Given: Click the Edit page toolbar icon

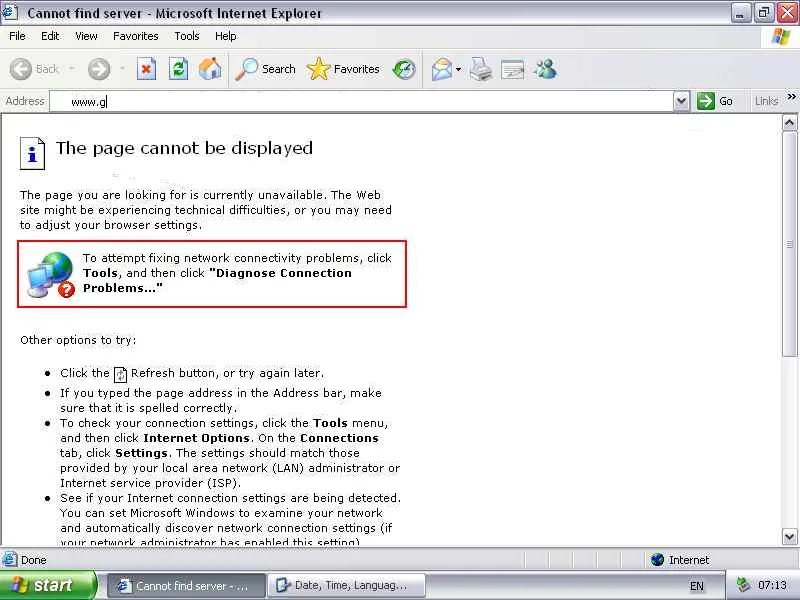Looking at the screenshot, I should pos(513,69).
